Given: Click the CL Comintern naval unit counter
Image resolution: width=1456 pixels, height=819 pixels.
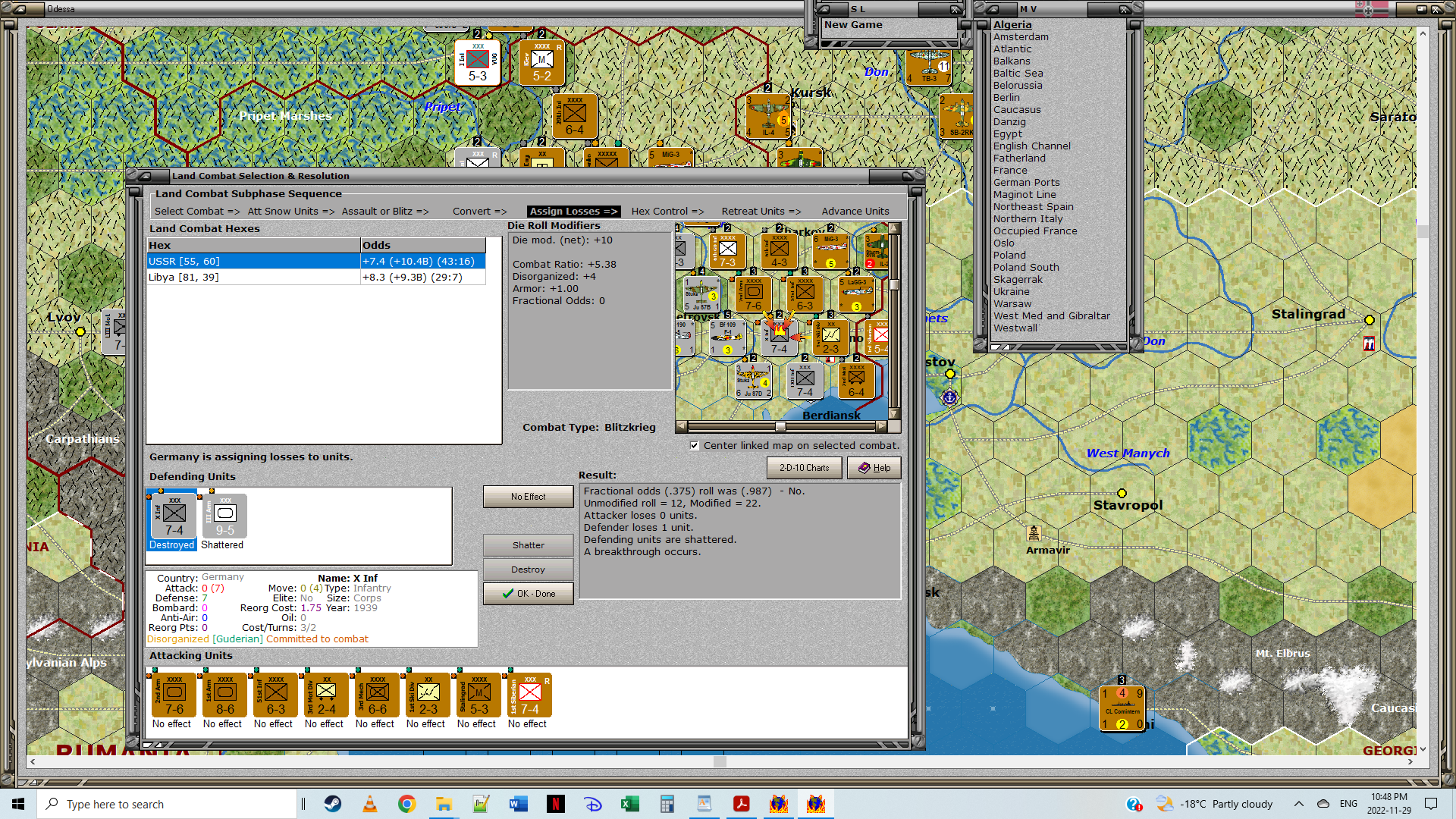Looking at the screenshot, I should (x=1122, y=708).
